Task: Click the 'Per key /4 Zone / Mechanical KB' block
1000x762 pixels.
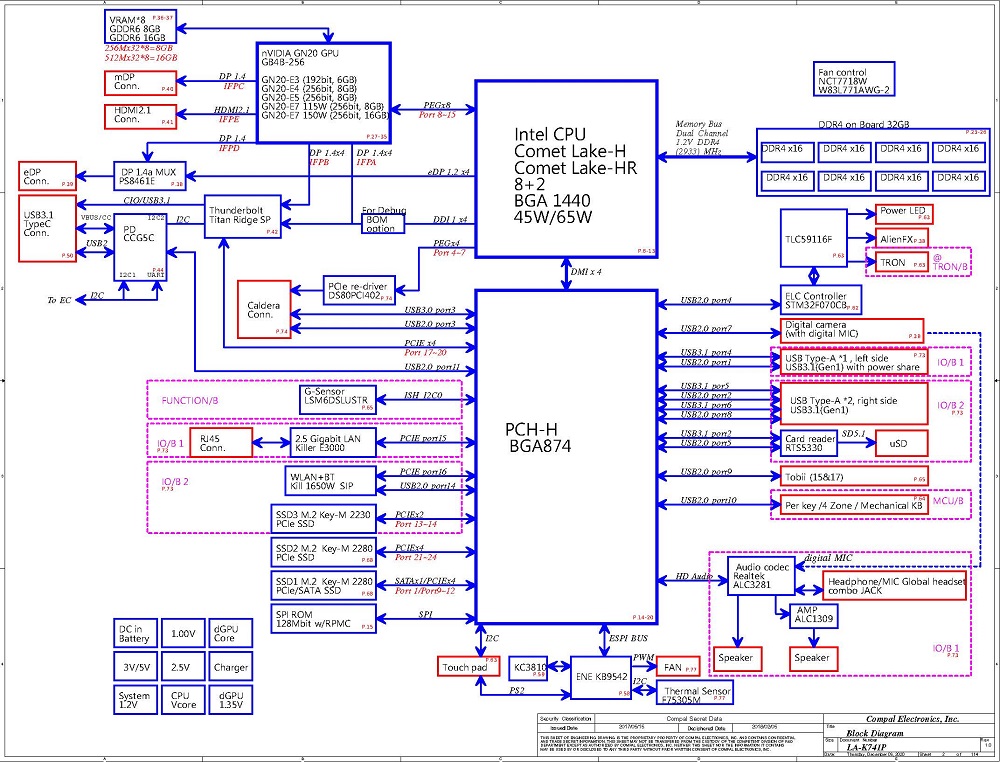Action: [854, 505]
